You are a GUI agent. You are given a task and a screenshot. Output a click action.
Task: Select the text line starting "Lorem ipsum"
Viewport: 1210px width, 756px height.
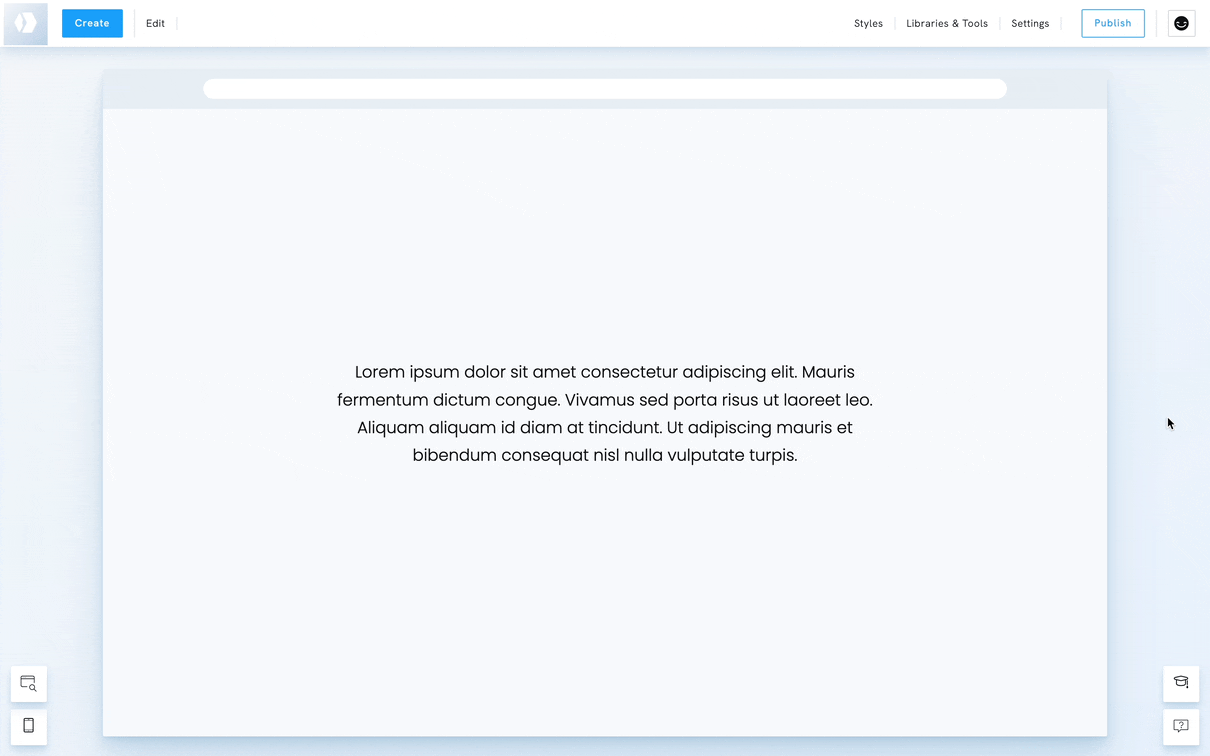click(x=604, y=372)
